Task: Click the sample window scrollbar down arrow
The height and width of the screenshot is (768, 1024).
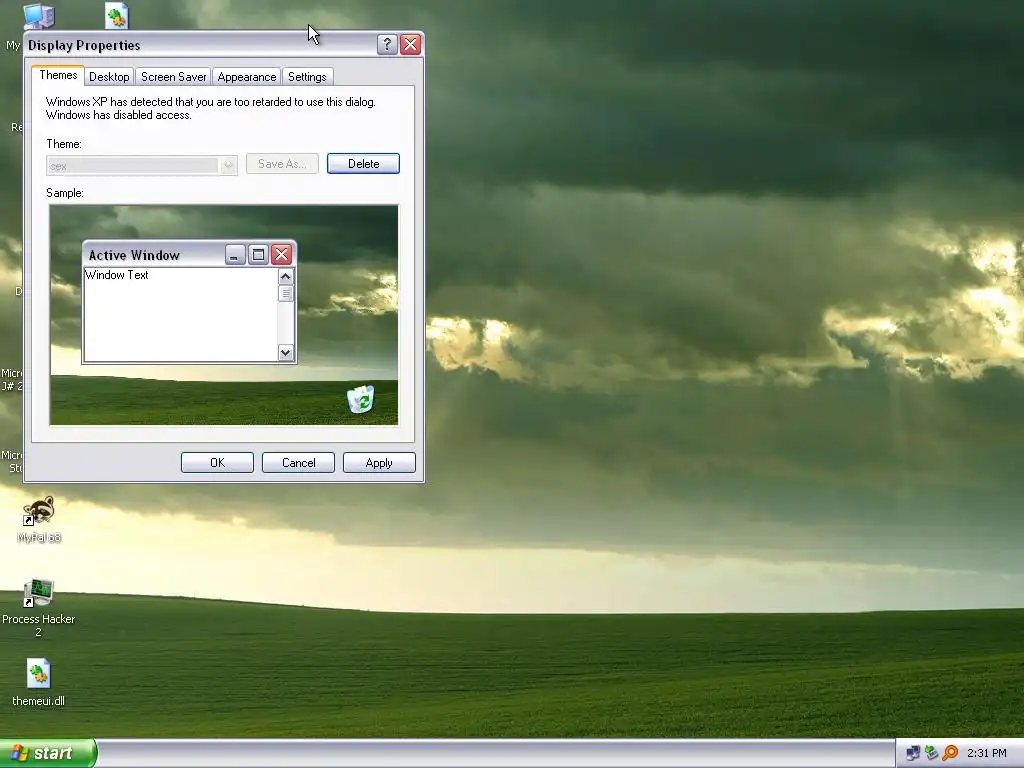Action: (x=285, y=353)
